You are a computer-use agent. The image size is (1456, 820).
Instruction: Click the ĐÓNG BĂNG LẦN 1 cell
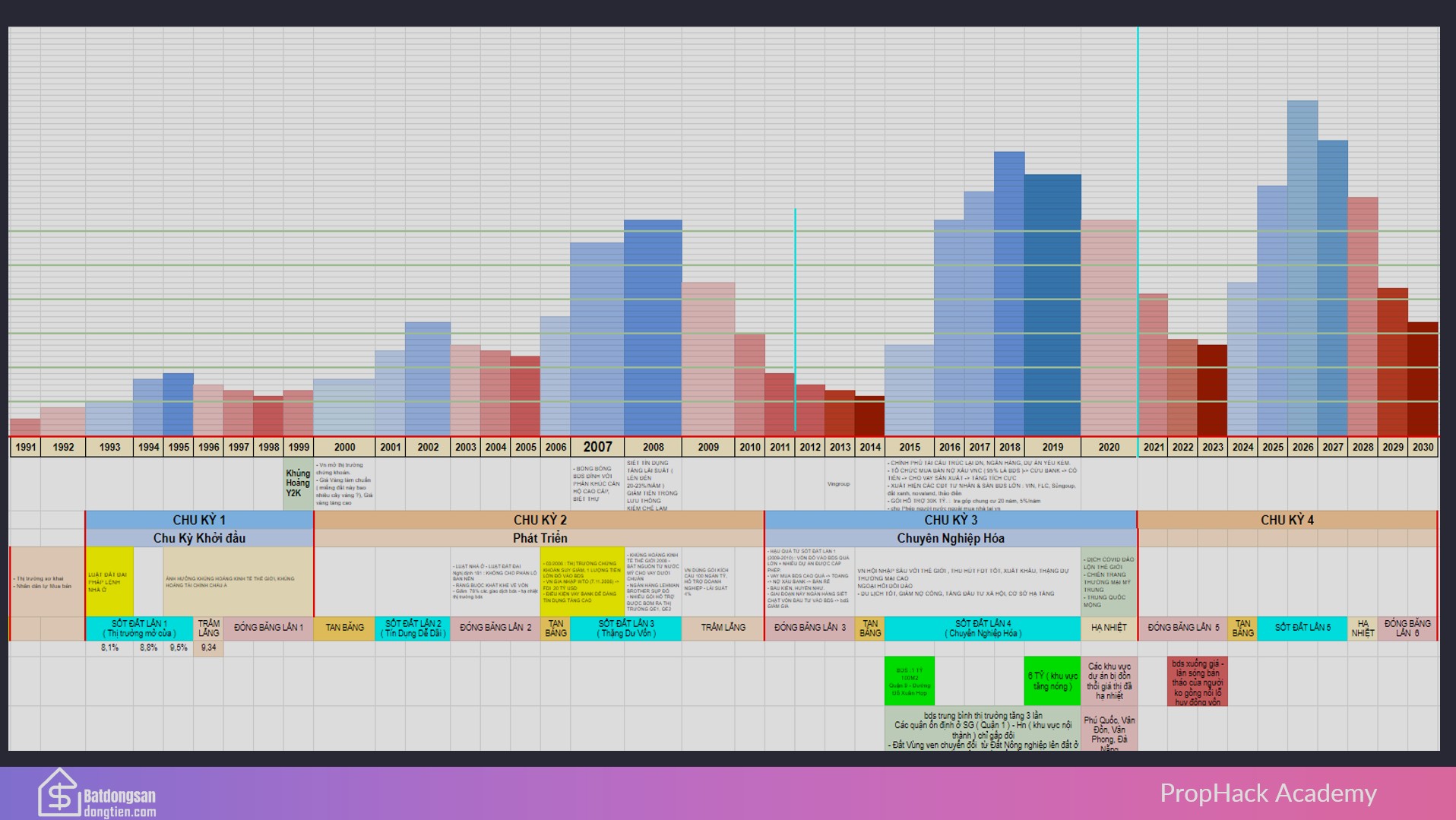(268, 628)
